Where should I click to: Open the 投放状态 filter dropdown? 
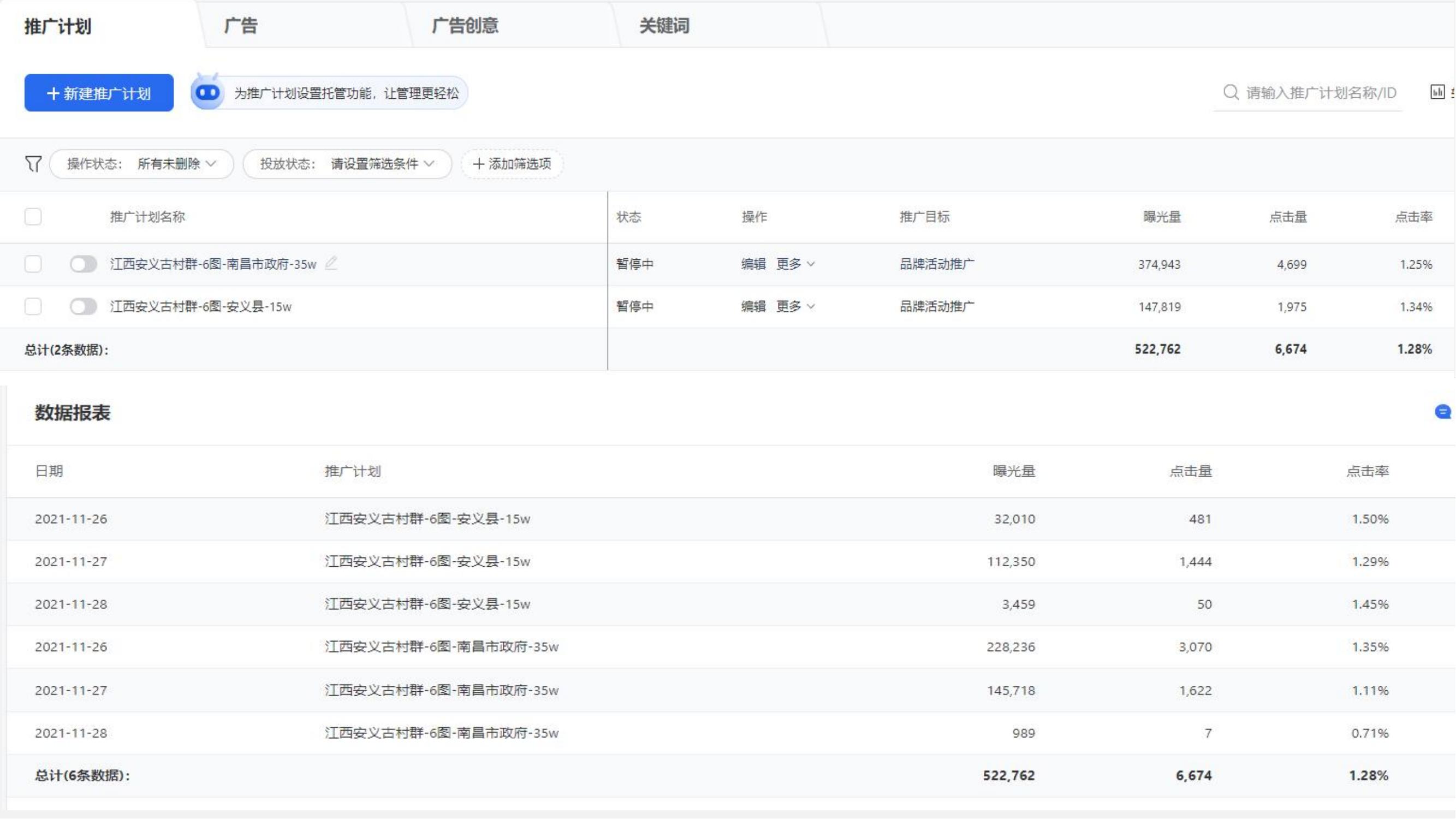pos(347,164)
